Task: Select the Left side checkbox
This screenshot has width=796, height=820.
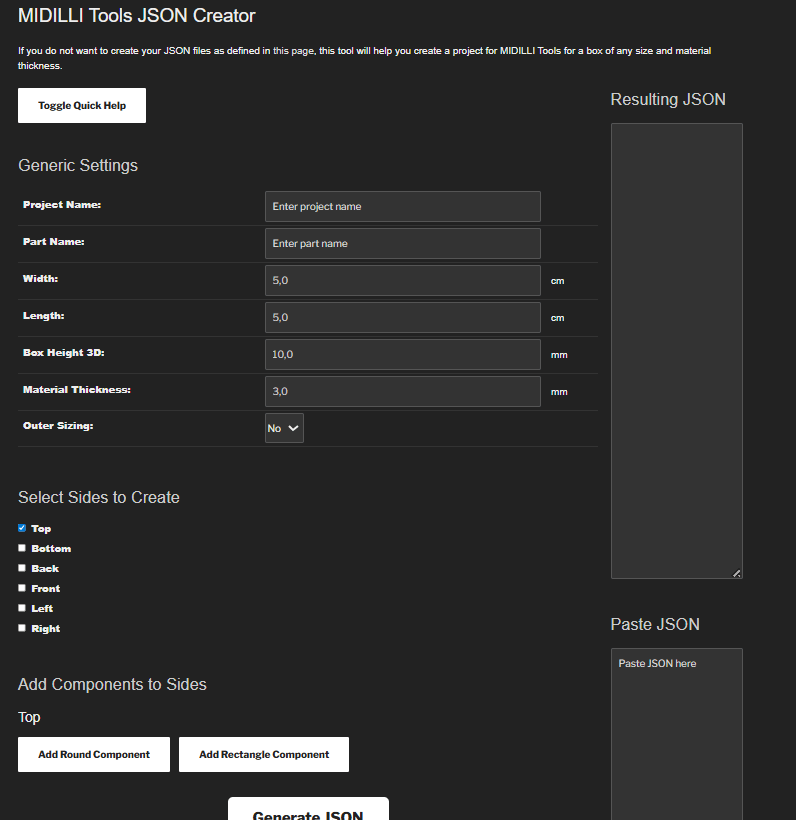Action: [x=22, y=608]
